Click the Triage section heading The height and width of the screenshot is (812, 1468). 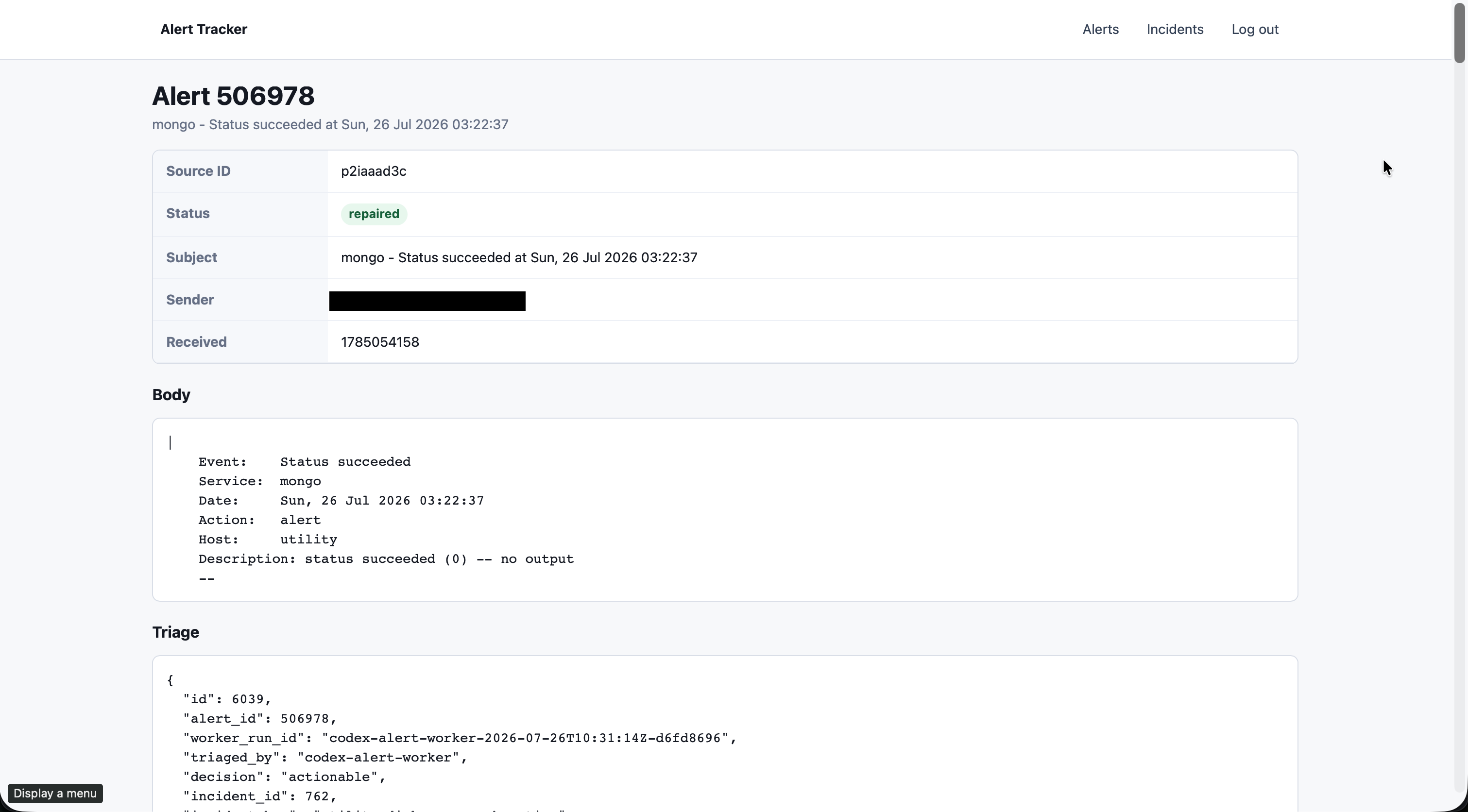coord(175,632)
